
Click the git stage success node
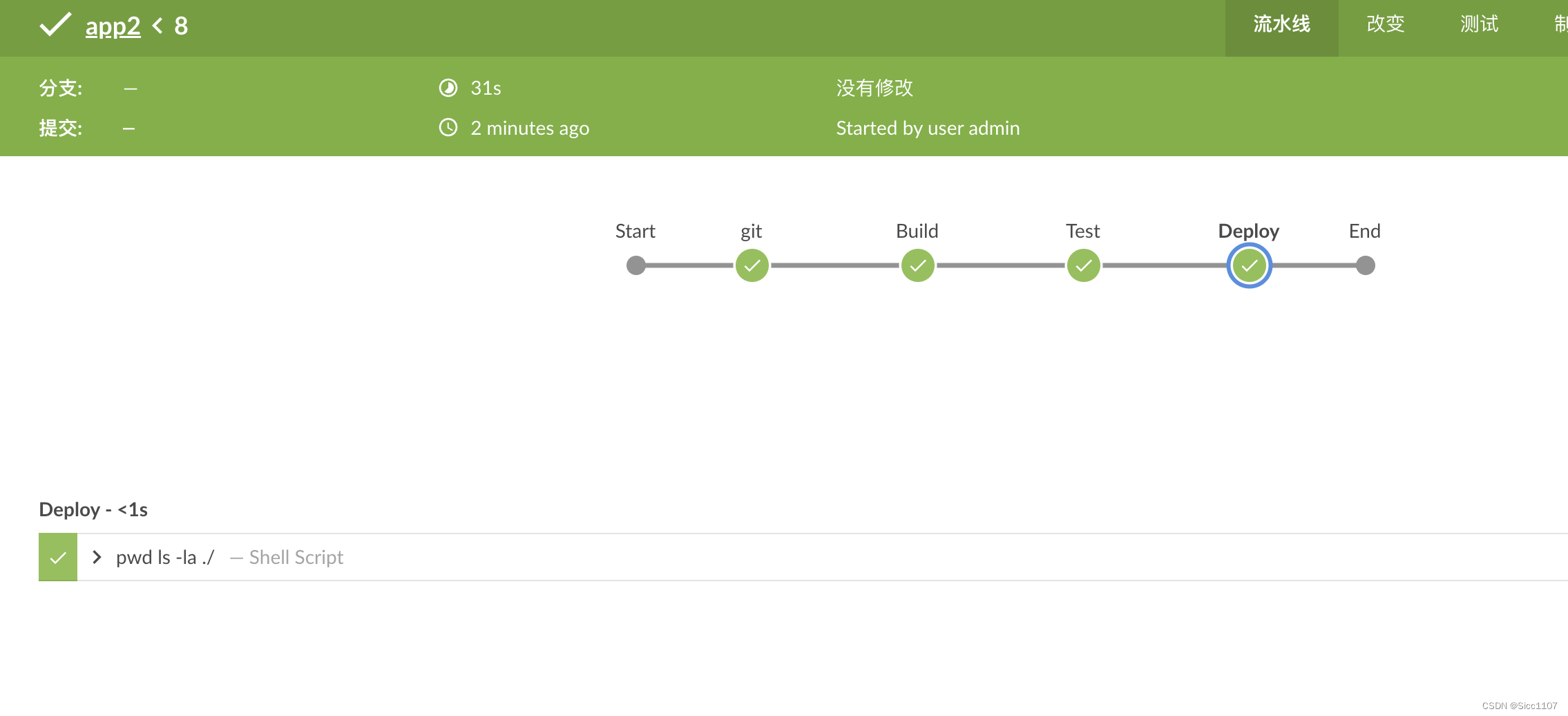752,265
